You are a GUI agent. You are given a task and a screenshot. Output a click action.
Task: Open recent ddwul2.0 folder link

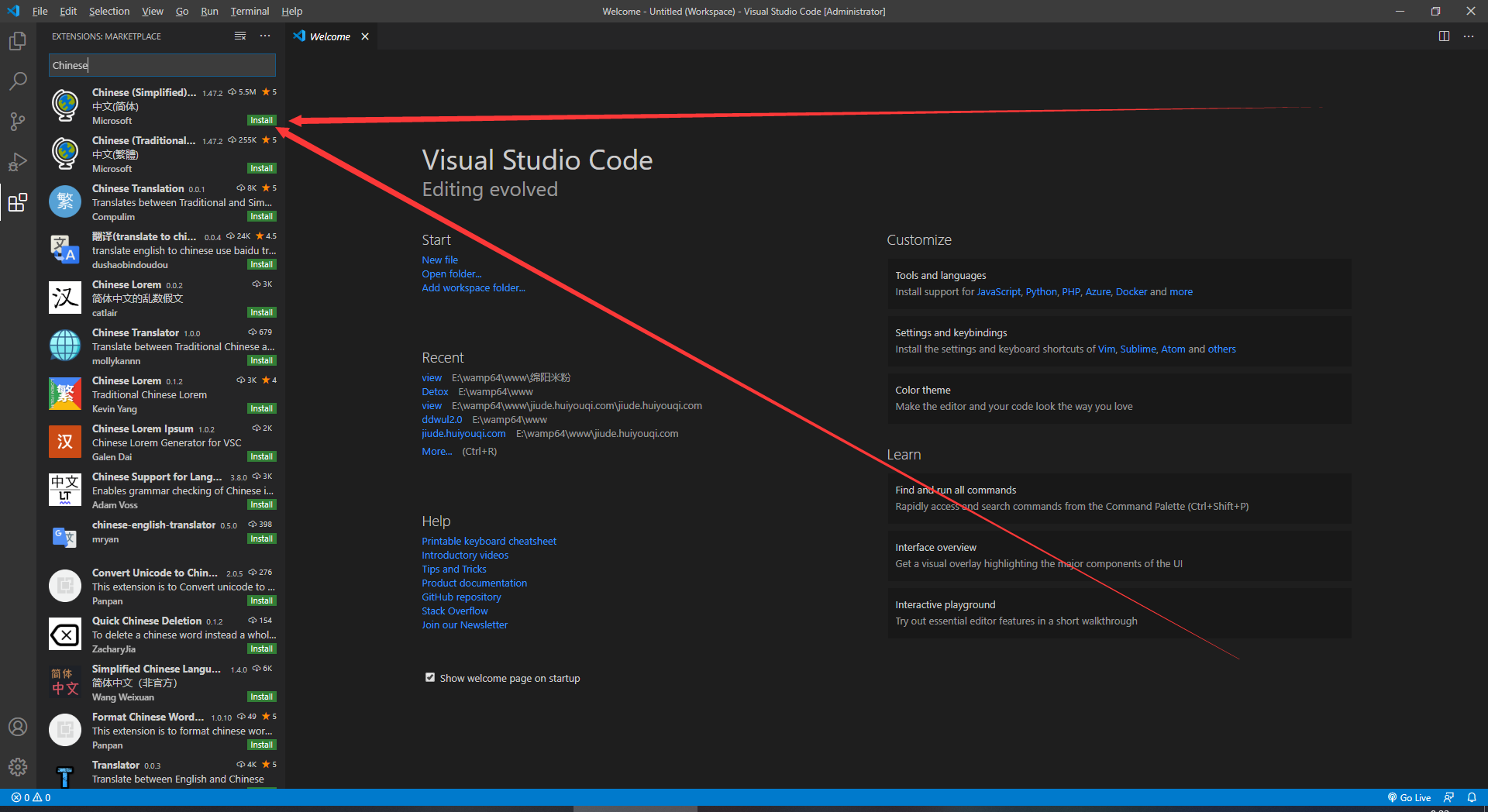pos(442,419)
